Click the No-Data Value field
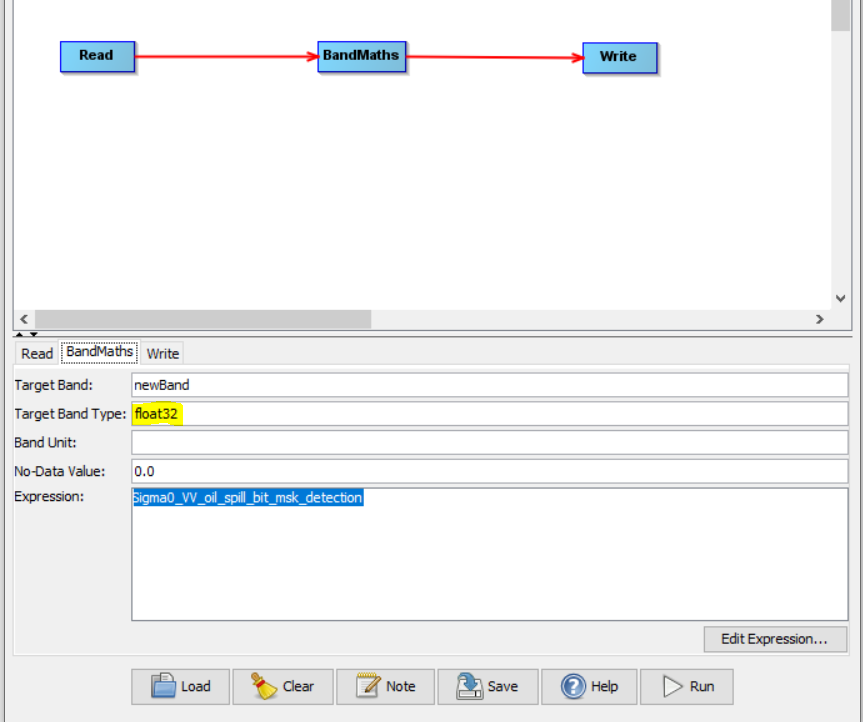The image size is (863, 722). 489,471
